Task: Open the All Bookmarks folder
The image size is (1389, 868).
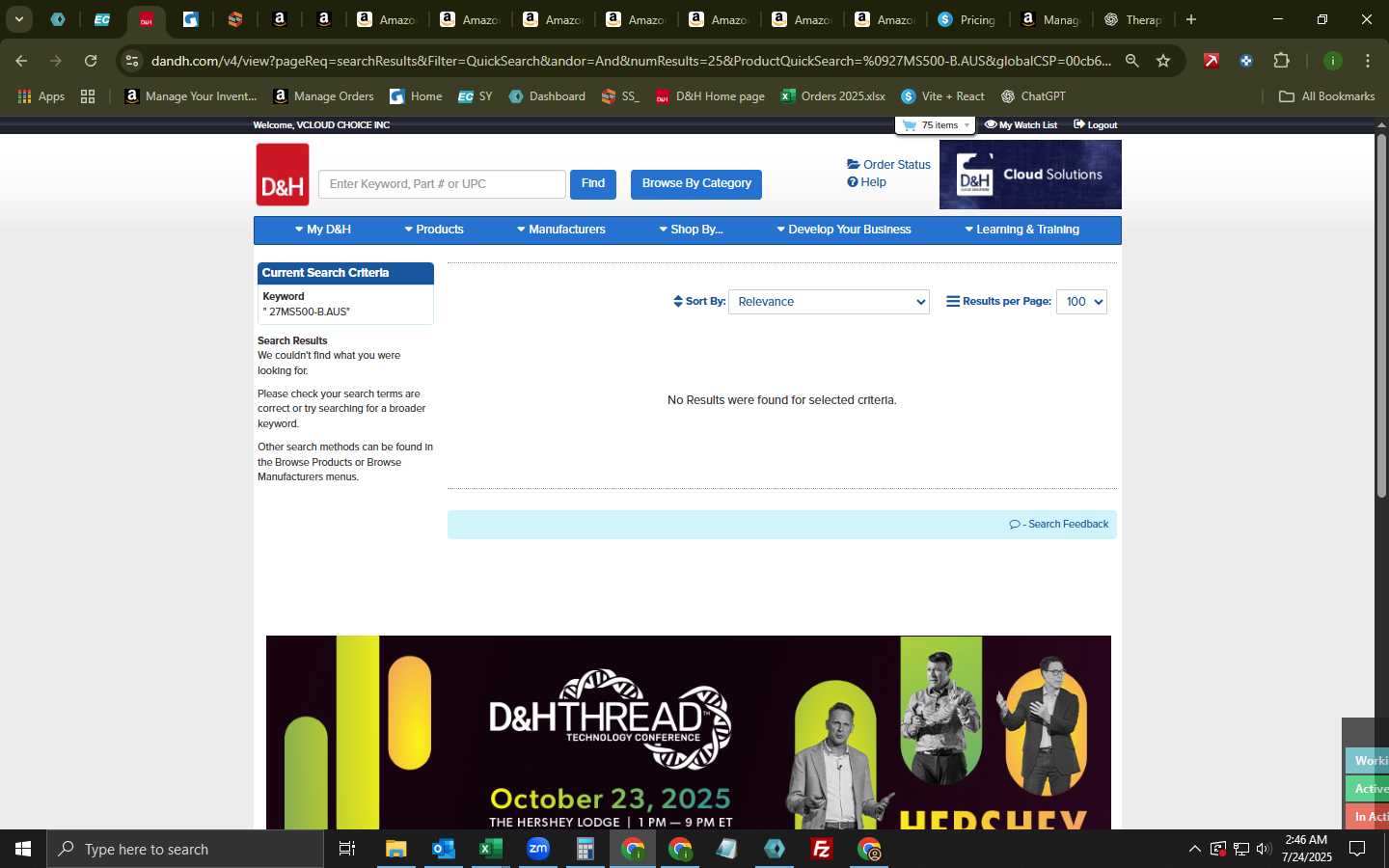Action: pyautogui.click(x=1326, y=96)
